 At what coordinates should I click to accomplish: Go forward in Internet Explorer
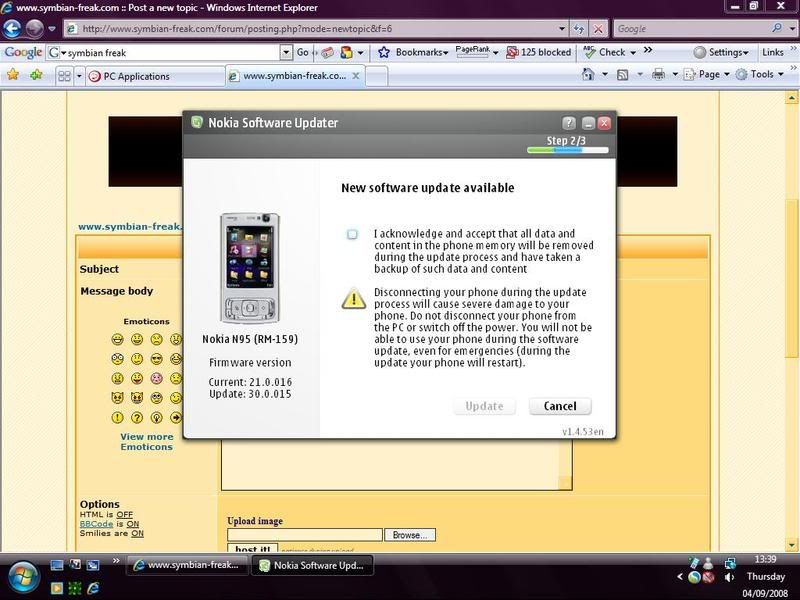(x=34, y=29)
